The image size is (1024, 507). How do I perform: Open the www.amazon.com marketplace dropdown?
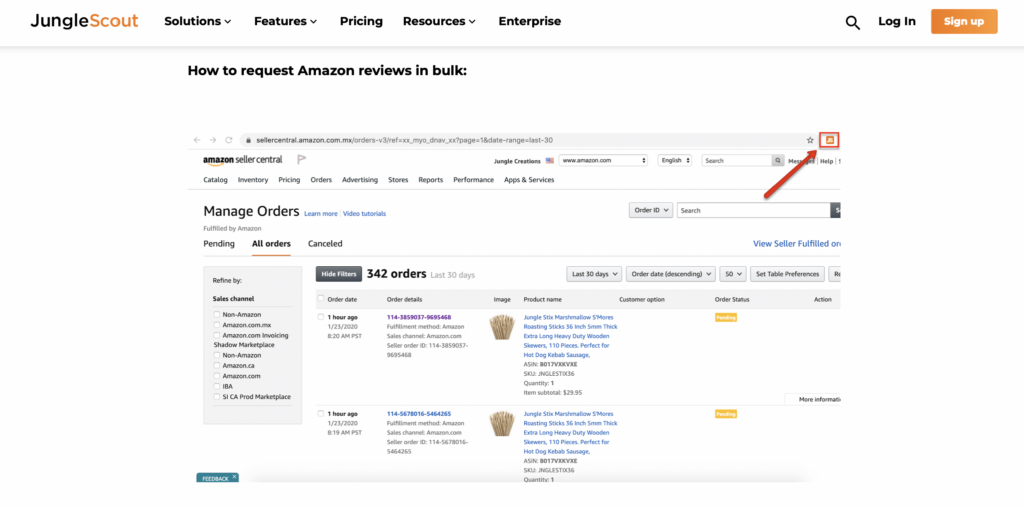pyautogui.click(x=603, y=160)
